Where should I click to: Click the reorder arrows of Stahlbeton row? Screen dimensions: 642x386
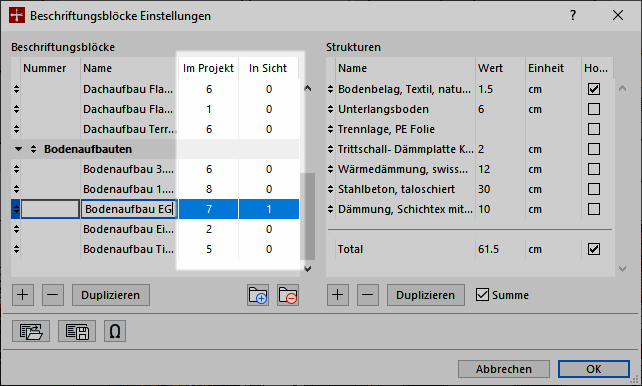[x=330, y=189]
